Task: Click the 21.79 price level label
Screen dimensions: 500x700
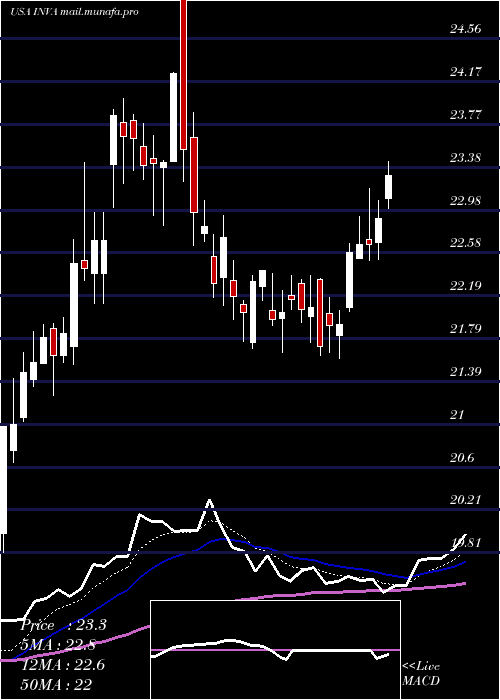Action: [465, 329]
